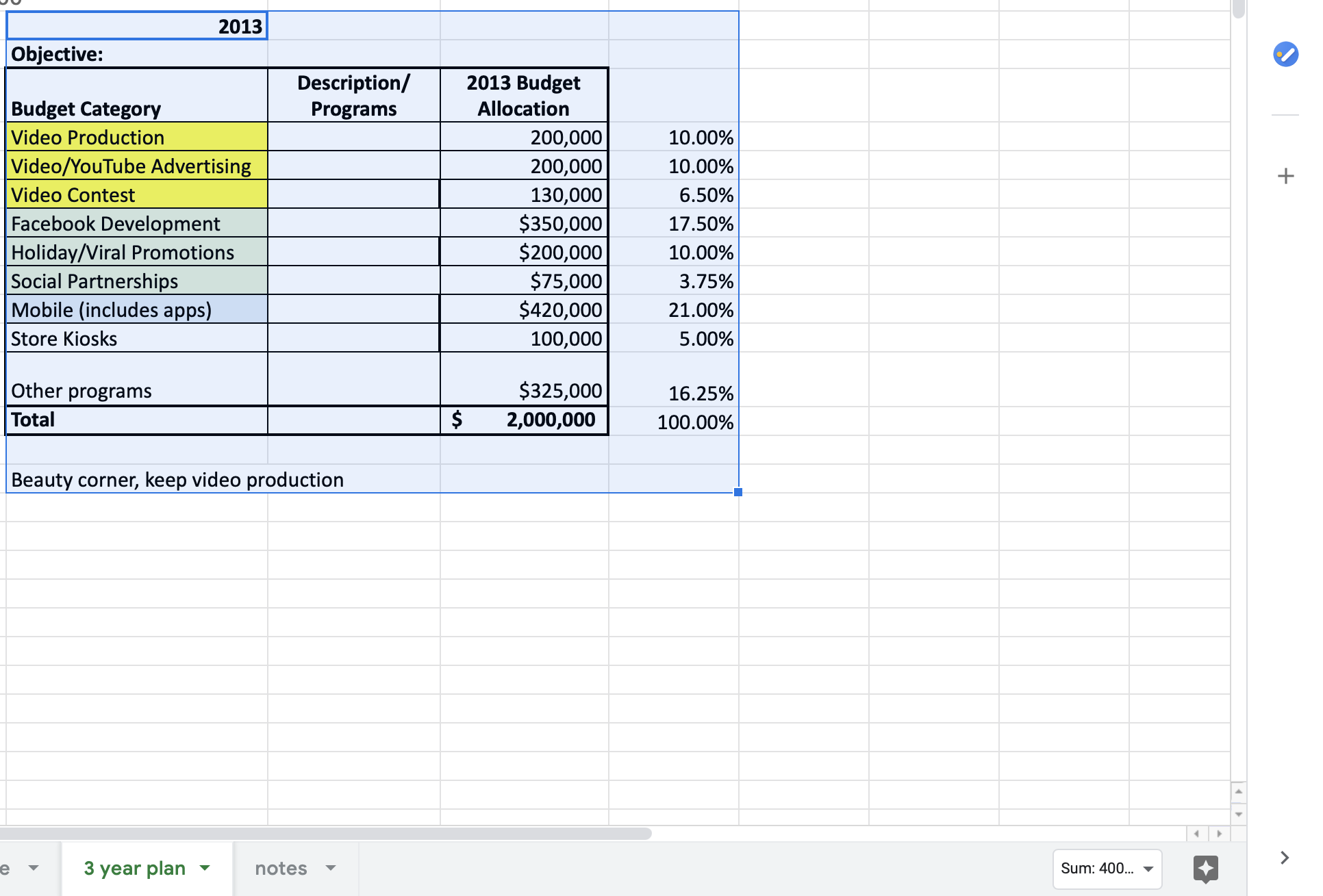Click the plus icon to add add-ons
This screenshot has height=896, width=1323.
(x=1286, y=176)
